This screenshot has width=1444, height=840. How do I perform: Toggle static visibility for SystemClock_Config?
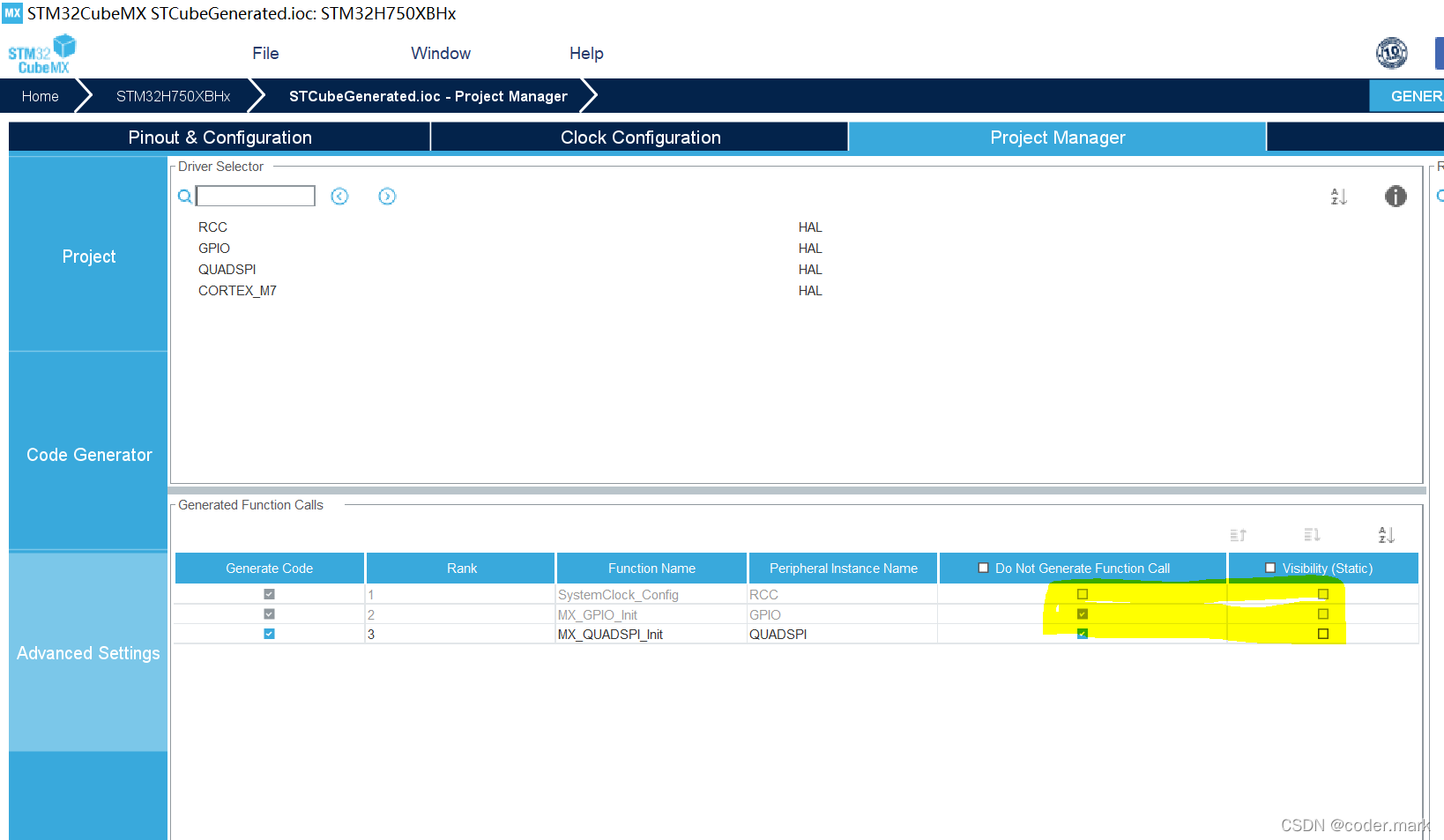(1323, 594)
